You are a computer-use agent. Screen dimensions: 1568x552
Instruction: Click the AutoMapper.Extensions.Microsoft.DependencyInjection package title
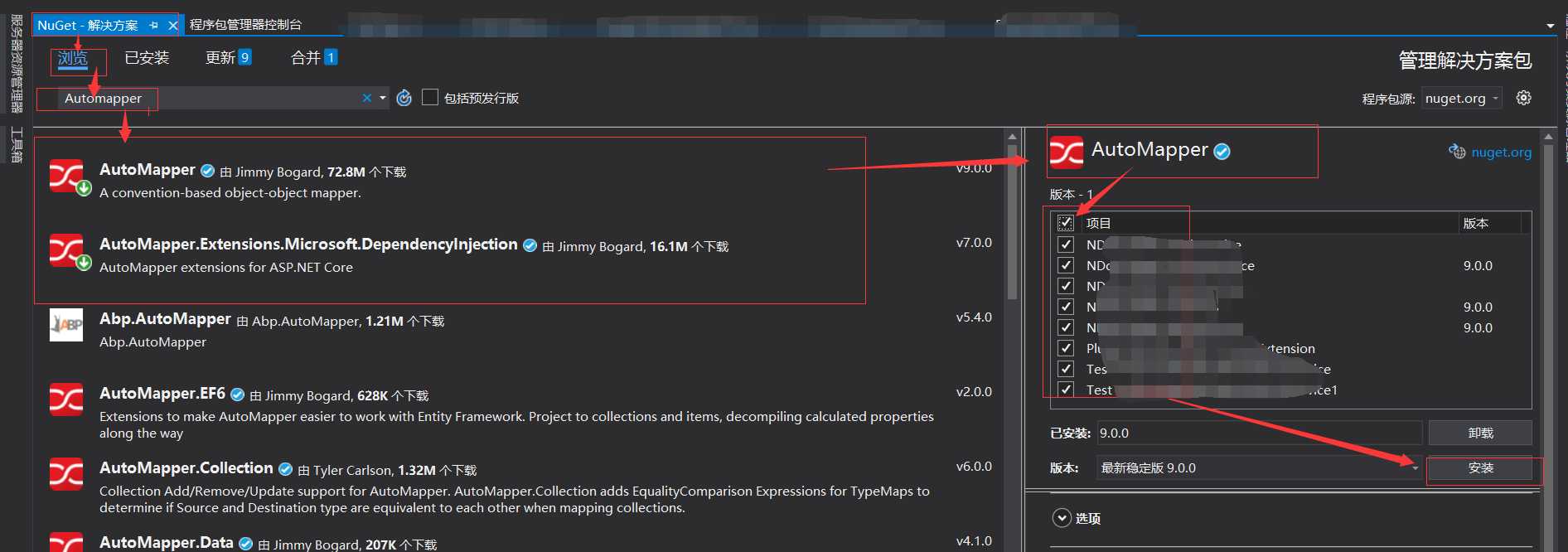(308, 245)
